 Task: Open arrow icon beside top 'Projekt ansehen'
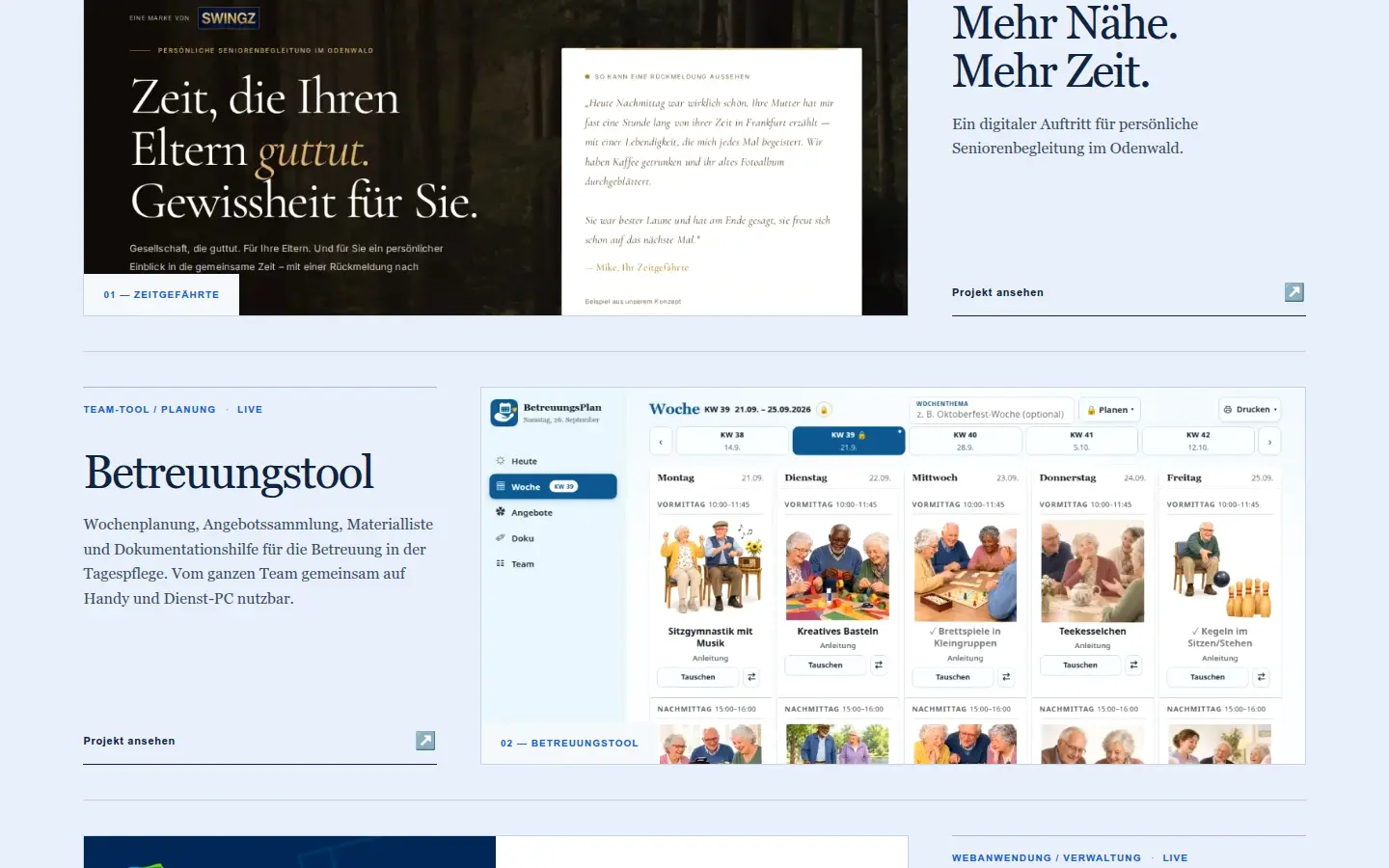(1294, 292)
